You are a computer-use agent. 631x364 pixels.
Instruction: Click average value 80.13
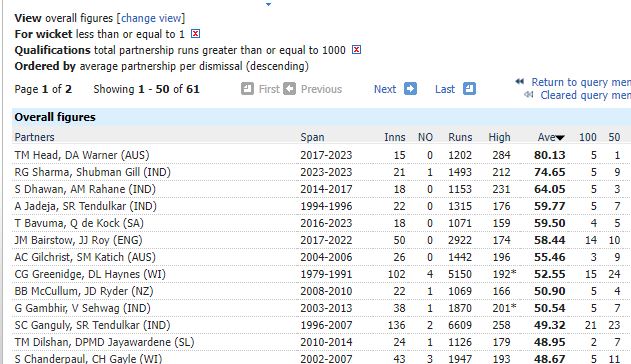550,155
